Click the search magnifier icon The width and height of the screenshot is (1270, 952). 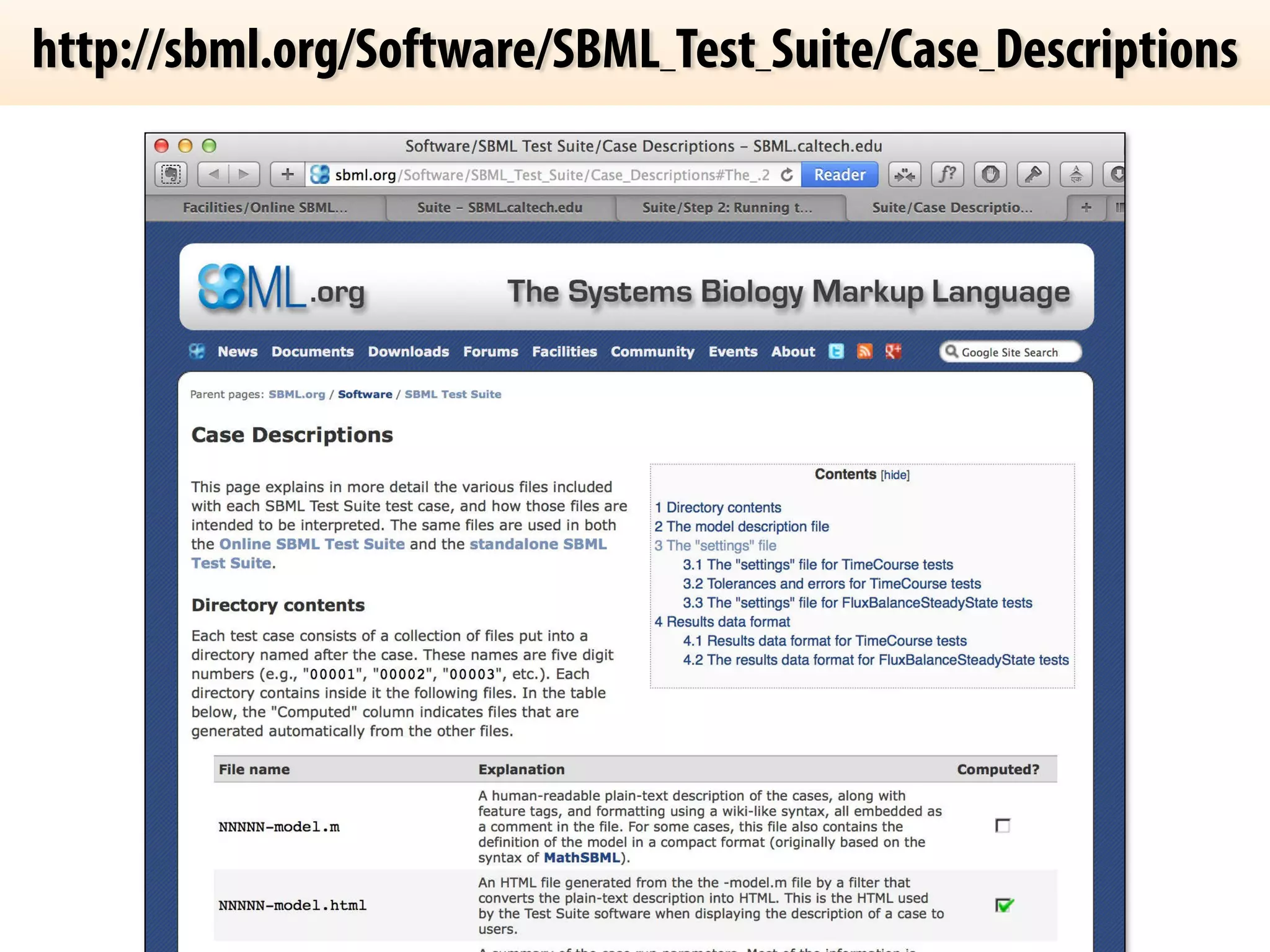(952, 351)
